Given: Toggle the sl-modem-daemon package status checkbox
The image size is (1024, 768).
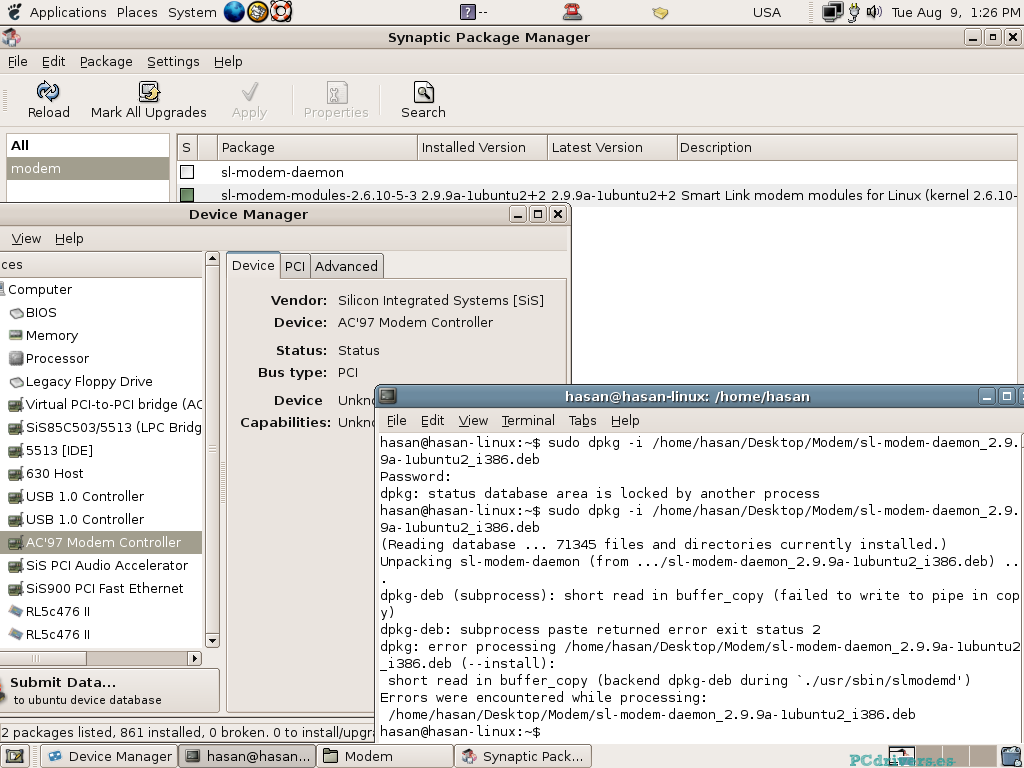Looking at the screenshot, I should (187, 172).
